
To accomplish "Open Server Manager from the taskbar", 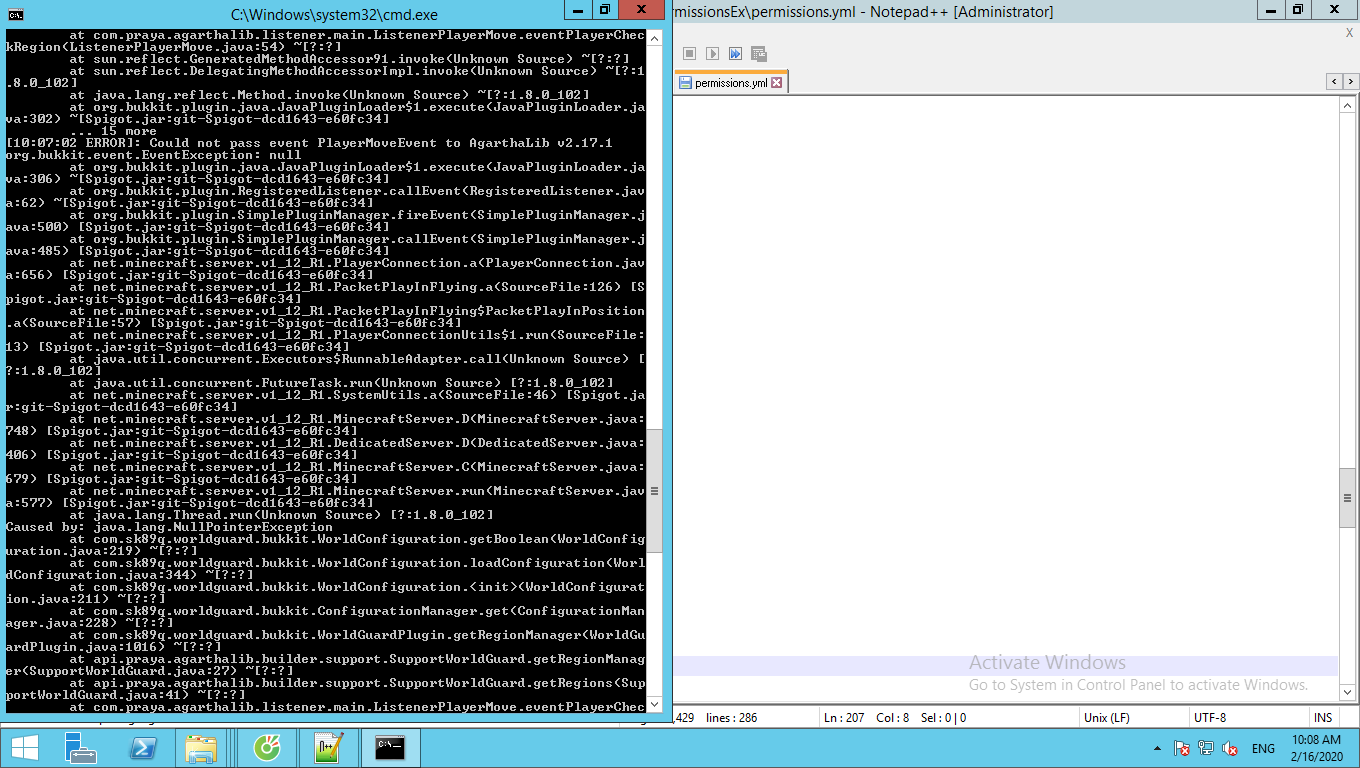I will 81,747.
